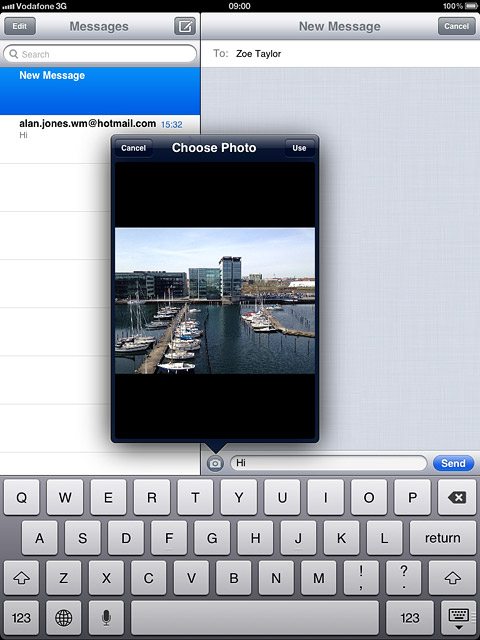Viewport: 480px width, 640px height.
Task: Select the New Message conversation row
Action: [100, 91]
